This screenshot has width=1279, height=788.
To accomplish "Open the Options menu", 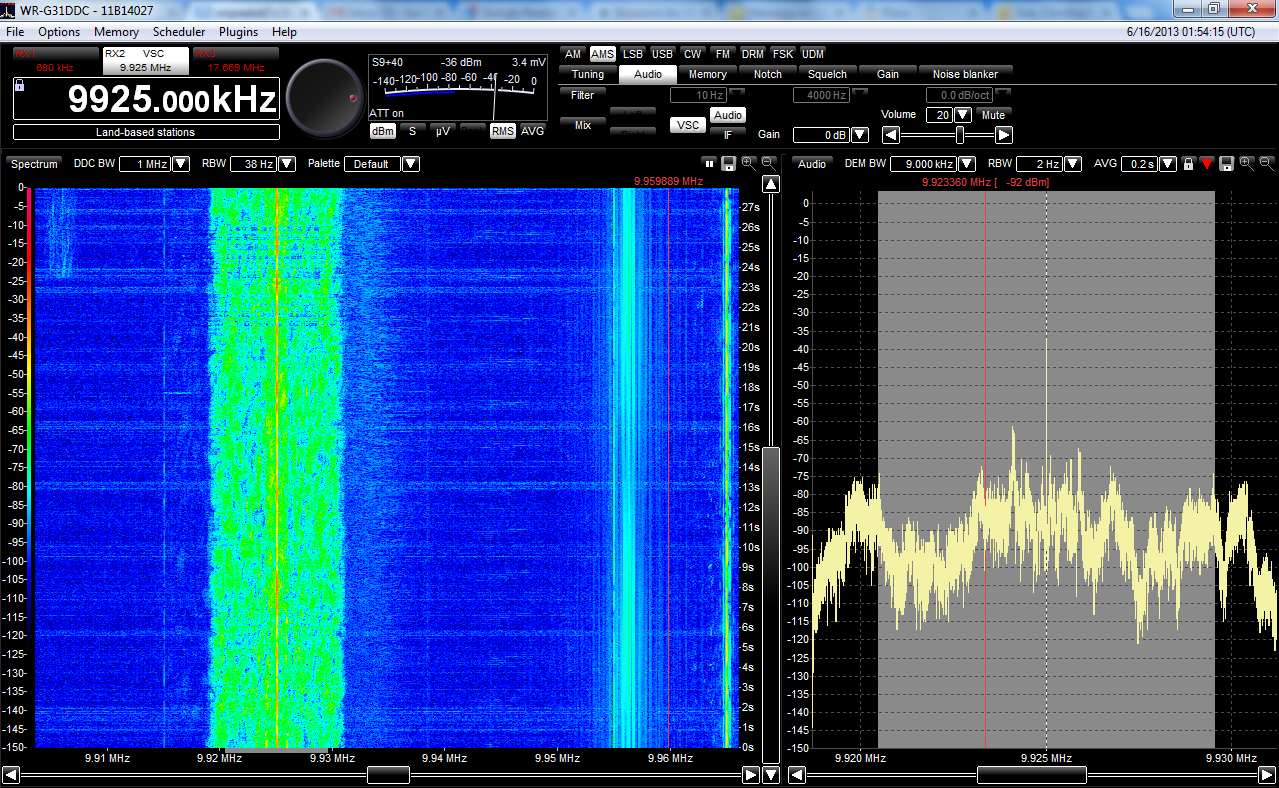I will pos(59,32).
